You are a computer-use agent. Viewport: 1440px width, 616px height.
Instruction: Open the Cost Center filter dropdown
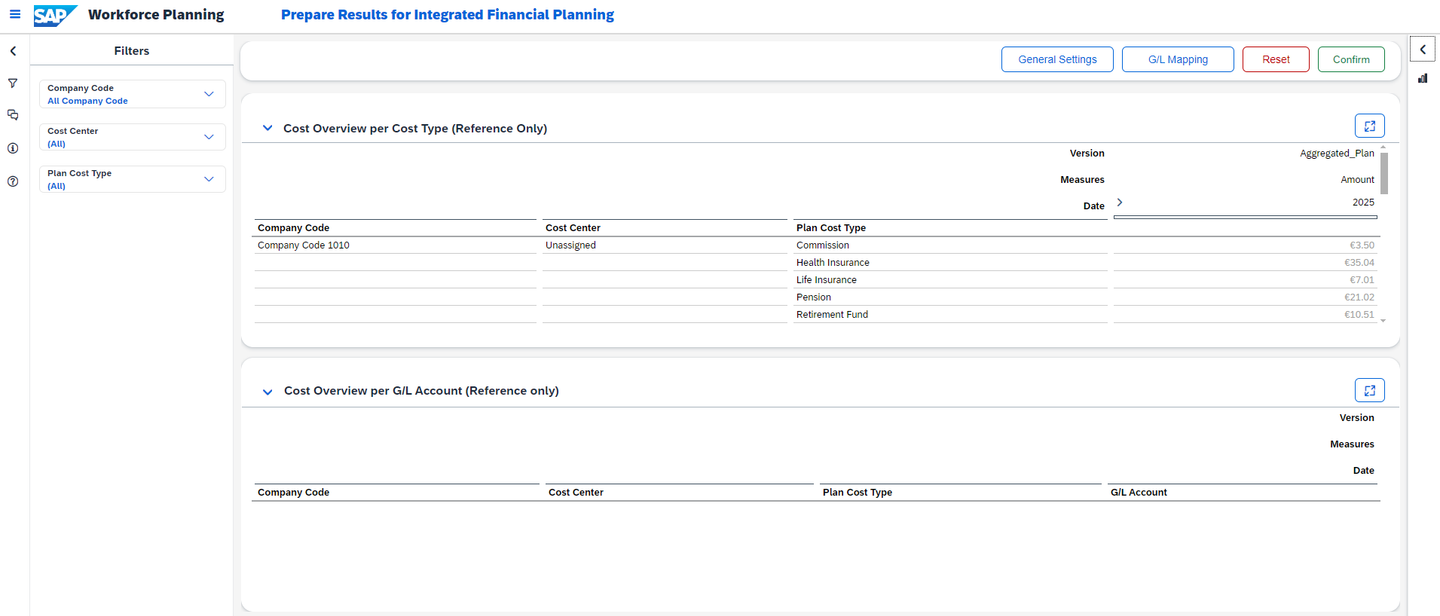coord(133,137)
